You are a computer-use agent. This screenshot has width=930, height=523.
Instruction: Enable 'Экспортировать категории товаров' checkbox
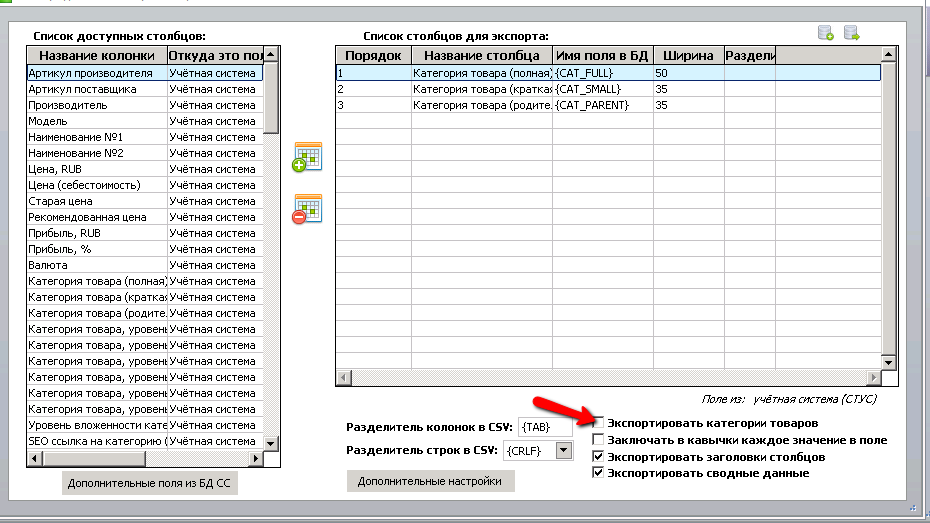[x=598, y=423]
